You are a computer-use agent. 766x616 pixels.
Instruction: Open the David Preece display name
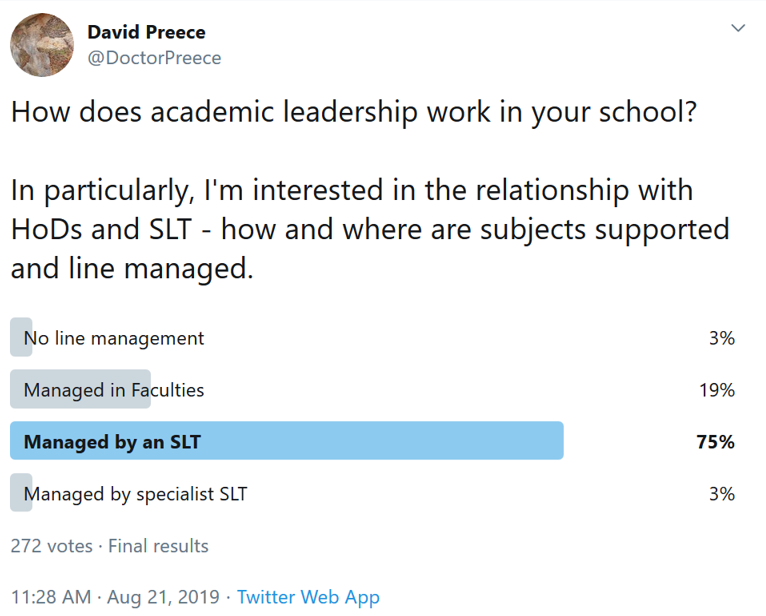(146, 32)
